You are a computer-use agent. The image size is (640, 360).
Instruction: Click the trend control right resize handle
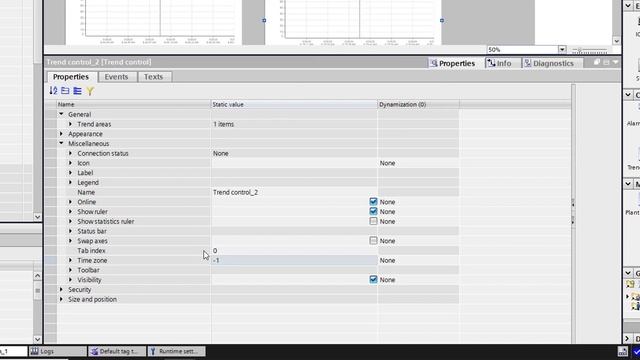(x=442, y=20)
